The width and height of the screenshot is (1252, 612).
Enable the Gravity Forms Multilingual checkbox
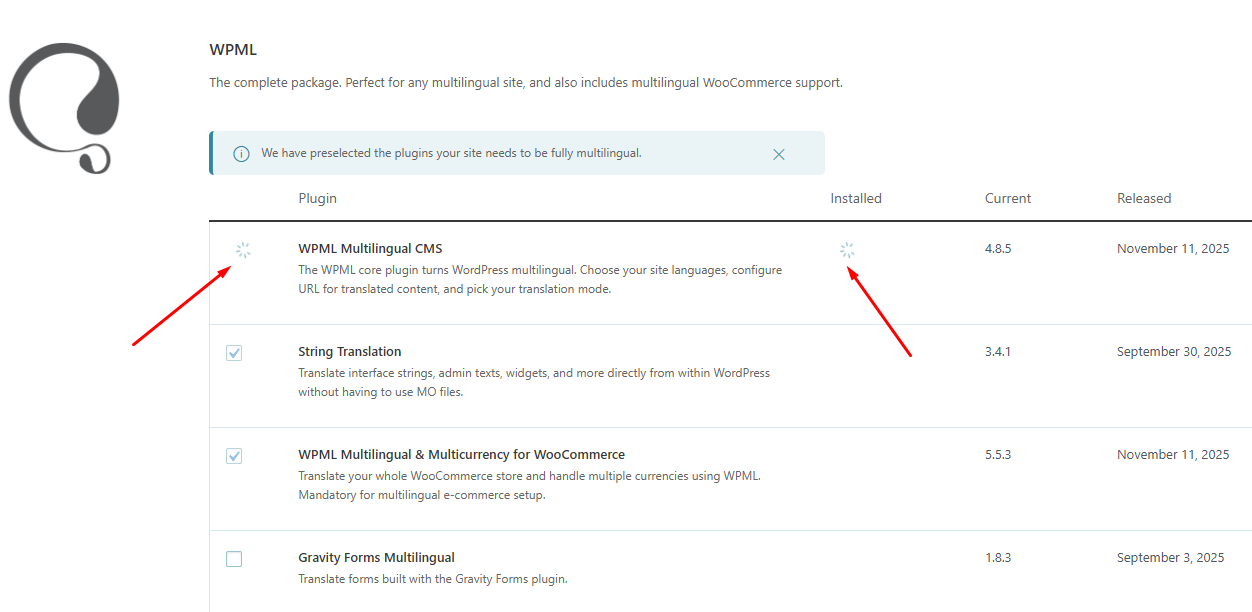point(234,559)
